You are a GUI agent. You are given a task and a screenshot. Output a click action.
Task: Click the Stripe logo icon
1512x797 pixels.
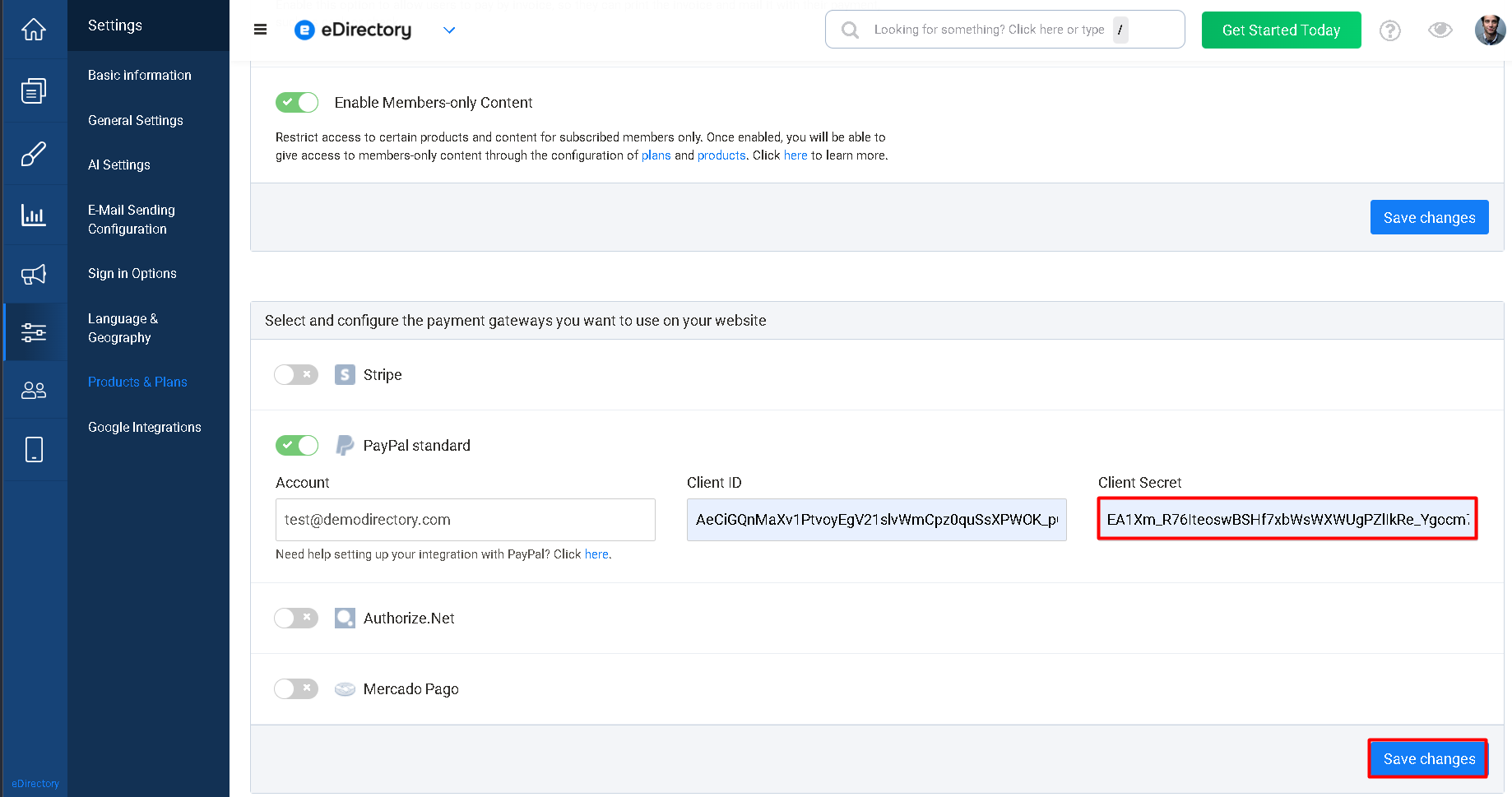pyautogui.click(x=345, y=375)
